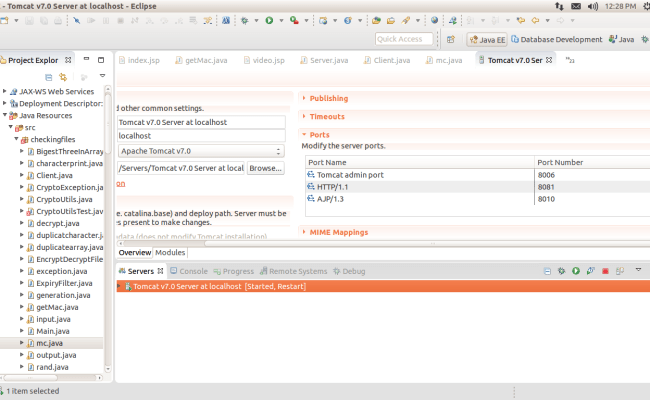Click the Run green play toolbar icon
This screenshot has width=650, height=400.
click(269, 20)
